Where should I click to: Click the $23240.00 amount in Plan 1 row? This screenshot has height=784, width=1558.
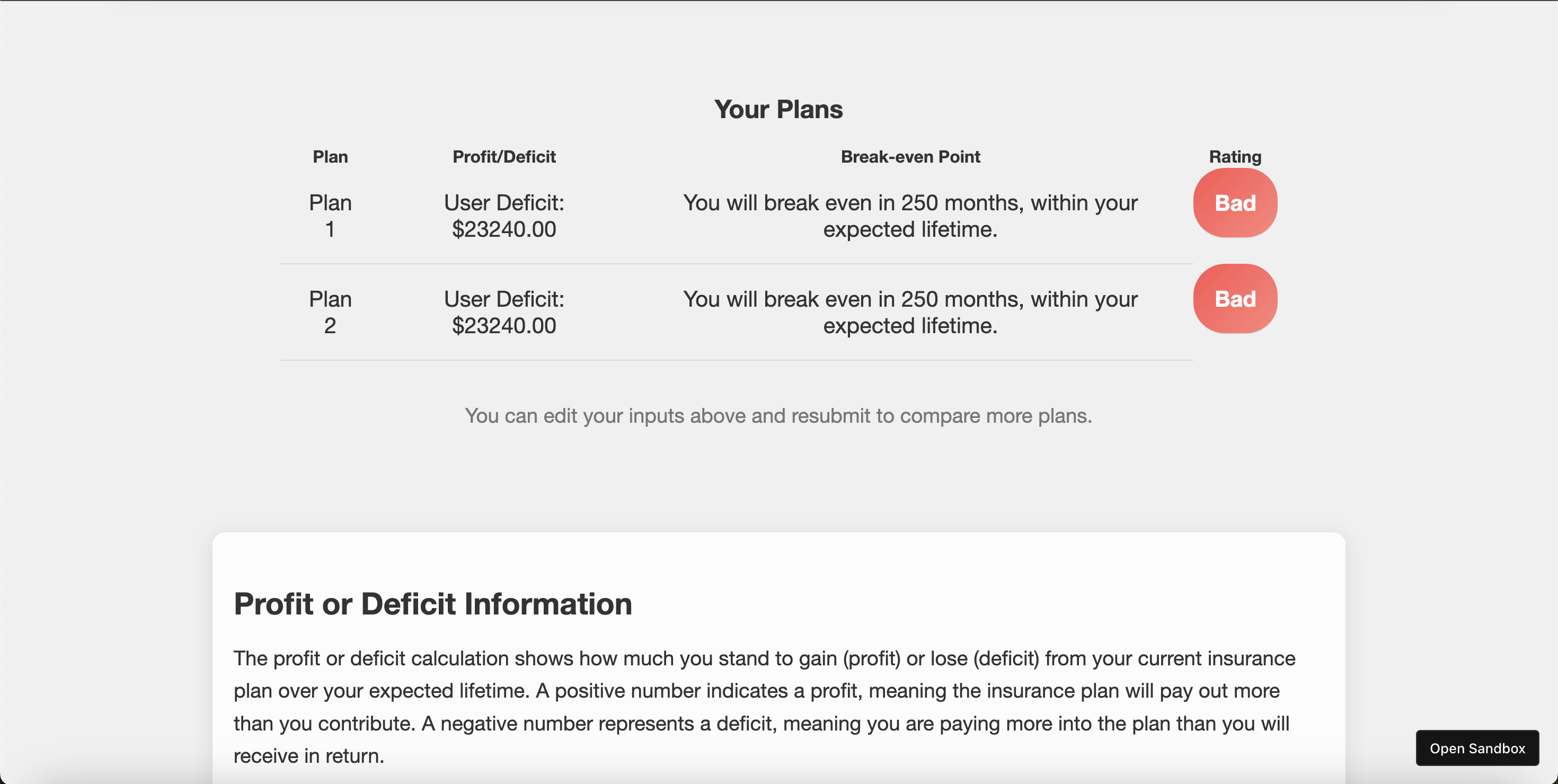click(x=504, y=230)
